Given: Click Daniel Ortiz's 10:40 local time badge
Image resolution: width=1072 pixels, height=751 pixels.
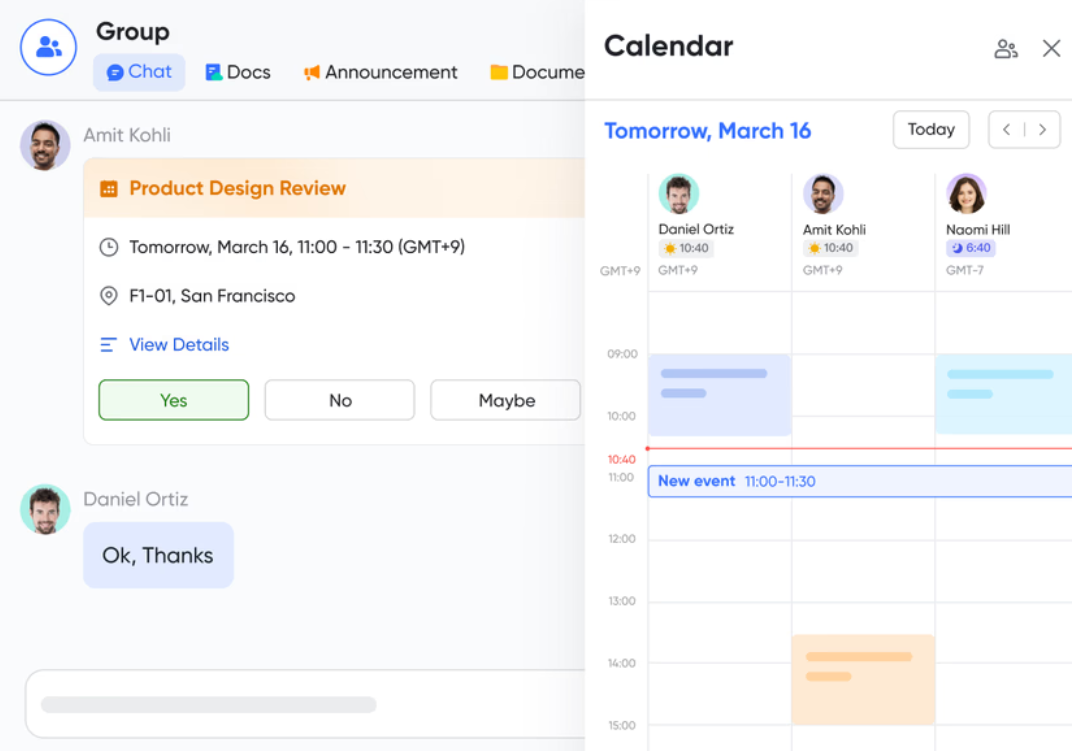Looking at the screenshot, I should 686,248.
